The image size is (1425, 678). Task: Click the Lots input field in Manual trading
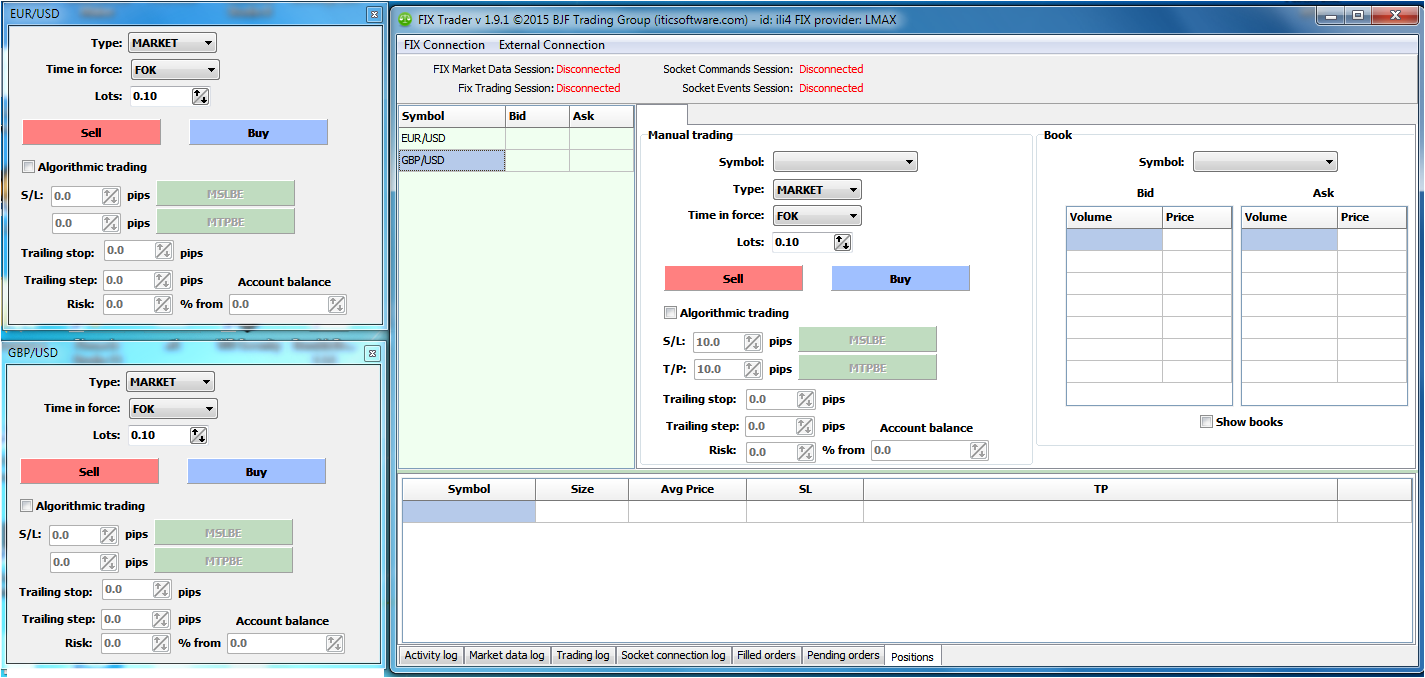click(802, 242)
